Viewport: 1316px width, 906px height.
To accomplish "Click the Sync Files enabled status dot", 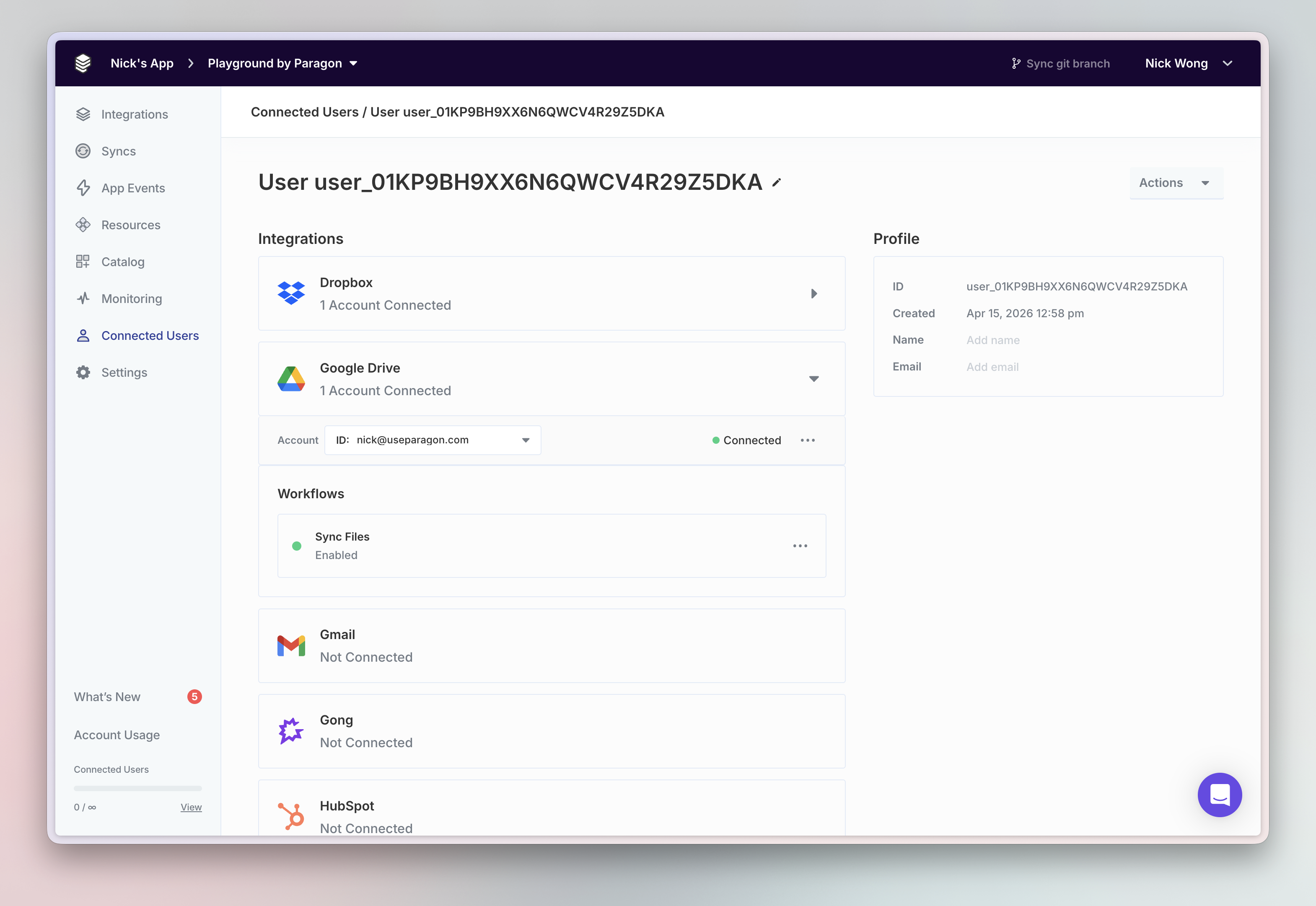I will [x=296, y=546].
